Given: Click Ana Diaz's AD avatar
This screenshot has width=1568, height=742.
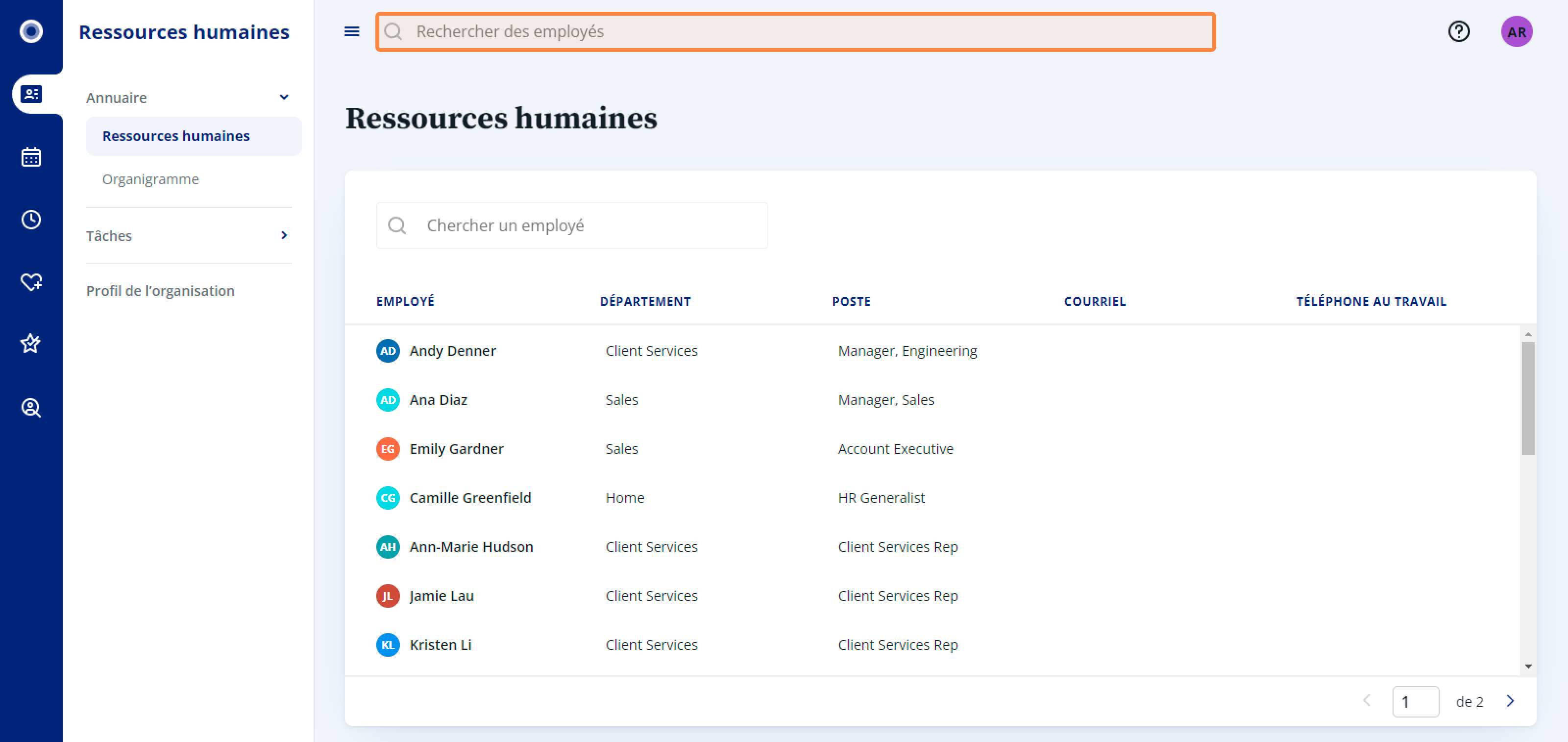Looking at the screenshot, I should pos(388,400).
